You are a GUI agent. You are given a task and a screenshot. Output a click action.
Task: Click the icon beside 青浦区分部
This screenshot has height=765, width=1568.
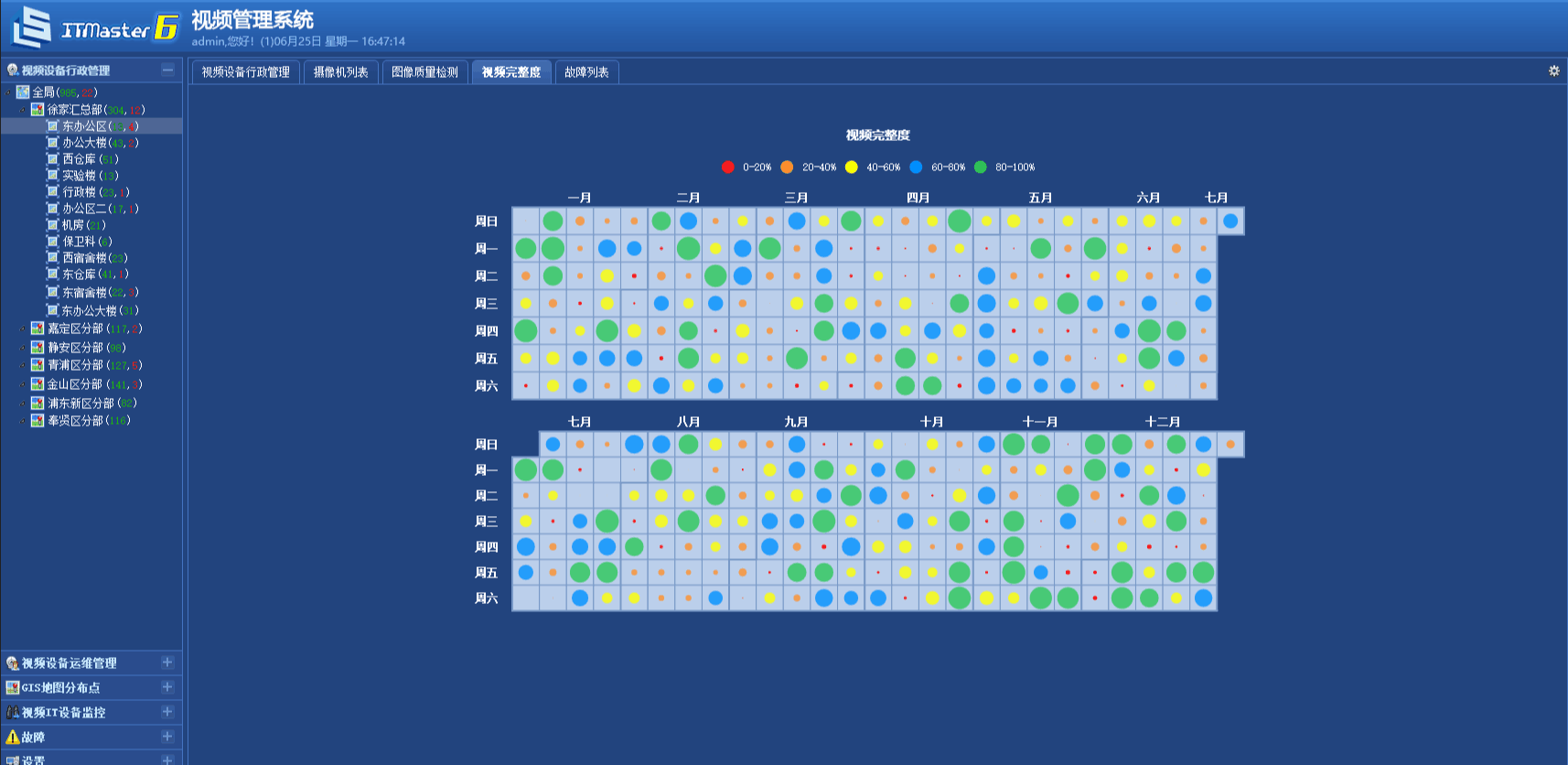[38, 365]
